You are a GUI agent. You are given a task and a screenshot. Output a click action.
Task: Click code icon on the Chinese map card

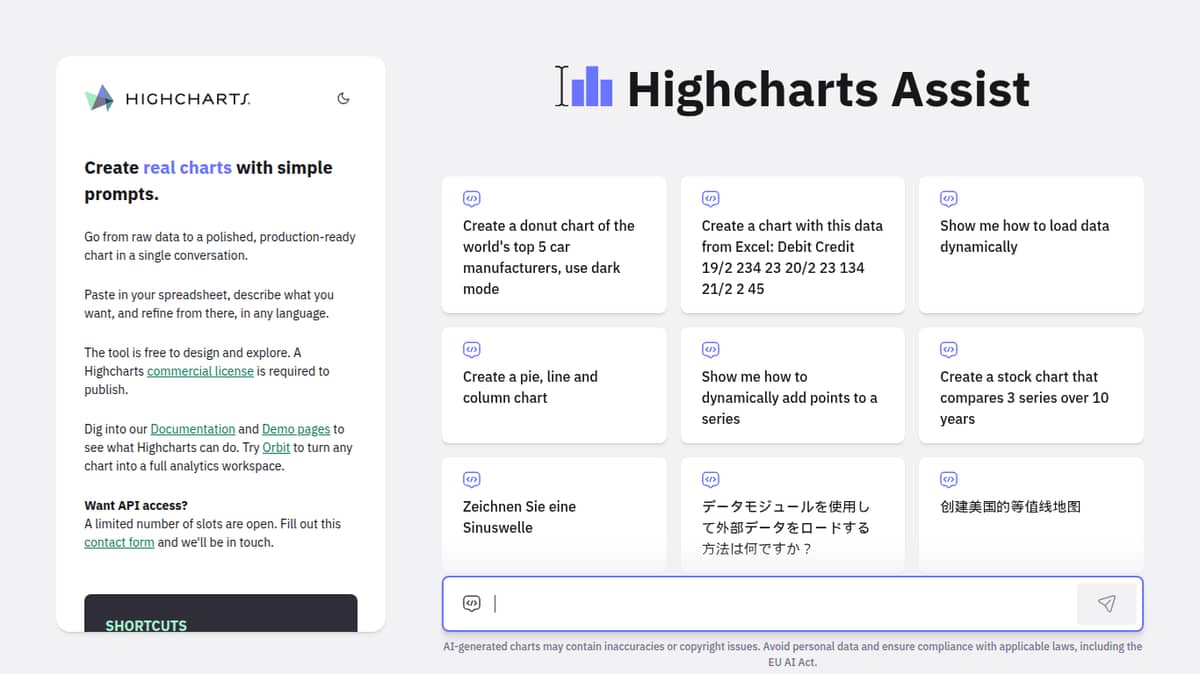pyautogui.click(x=949, y=480)
